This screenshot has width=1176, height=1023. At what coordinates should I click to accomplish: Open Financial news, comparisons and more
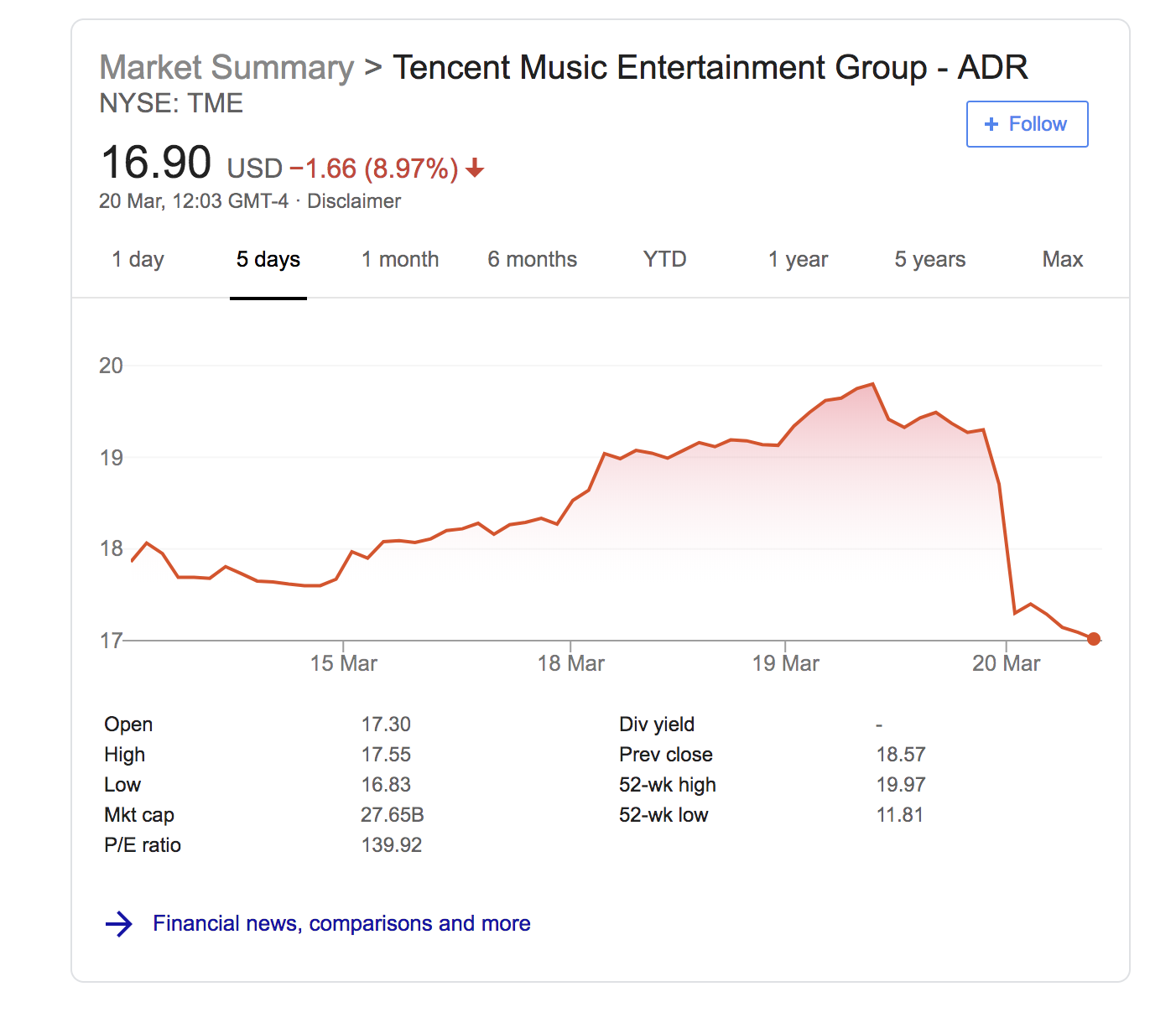341,923
